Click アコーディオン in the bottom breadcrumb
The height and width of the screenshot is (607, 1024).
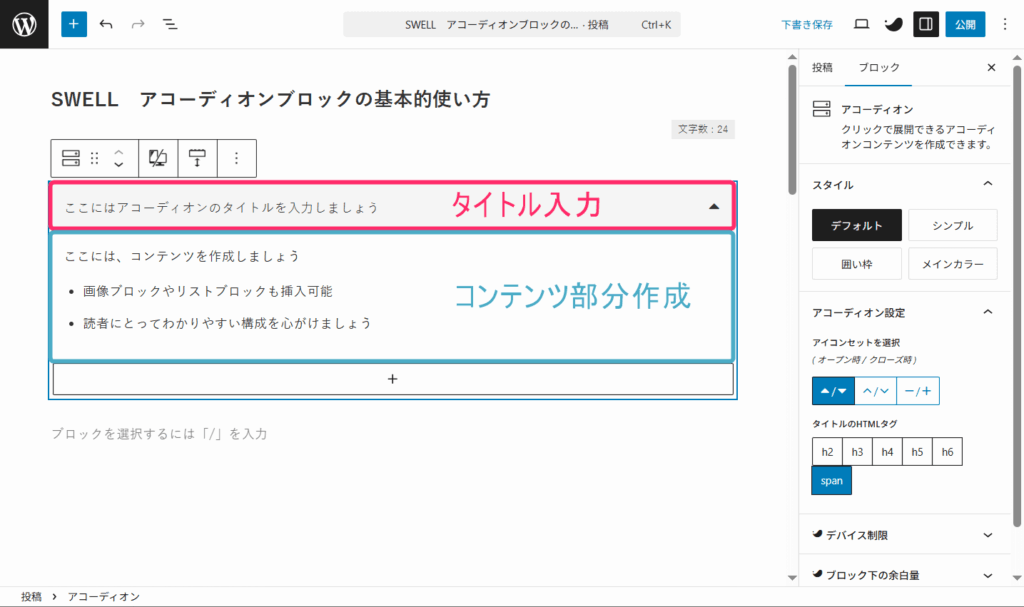[x=103, y=597]
